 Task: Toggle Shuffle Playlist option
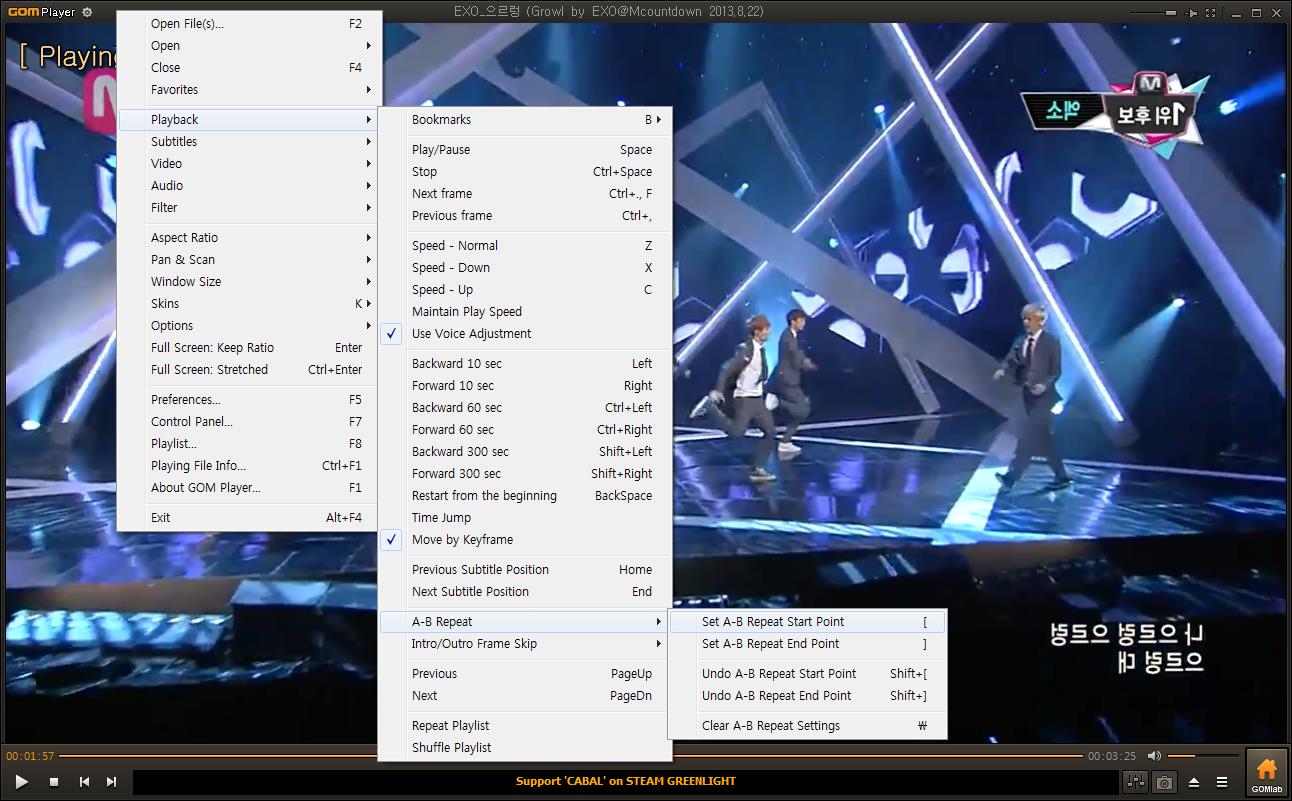(x=526, y=748)
